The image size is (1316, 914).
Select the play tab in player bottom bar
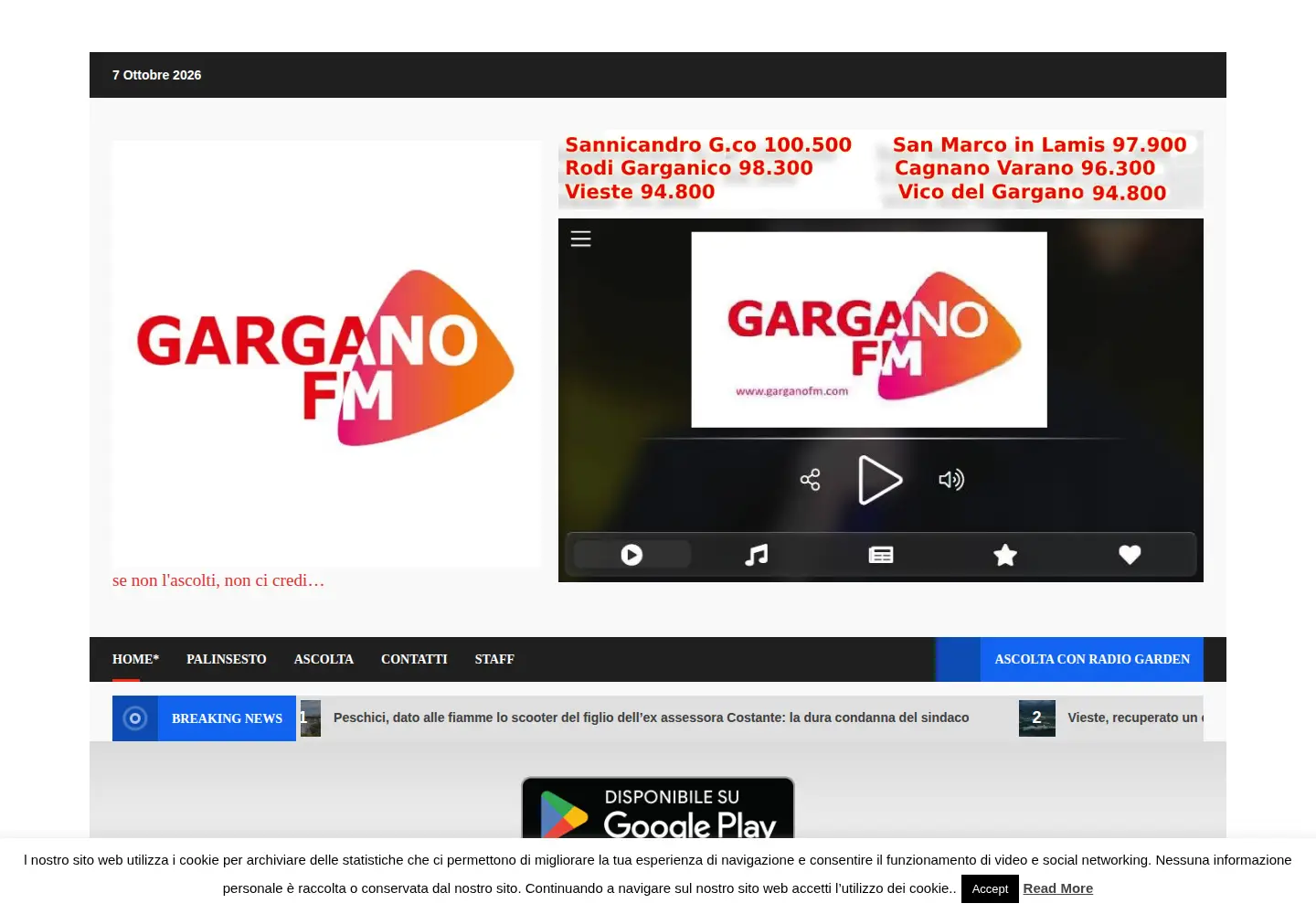tap(631, 555)
